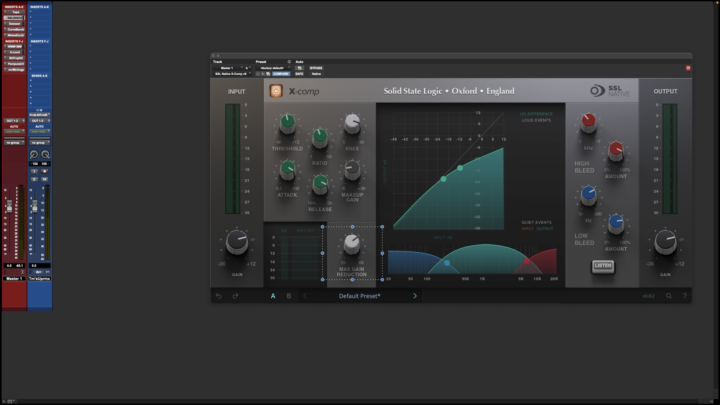Click the green Attack knob
This screenshot has height=405, width=720.
coord(287,169)
